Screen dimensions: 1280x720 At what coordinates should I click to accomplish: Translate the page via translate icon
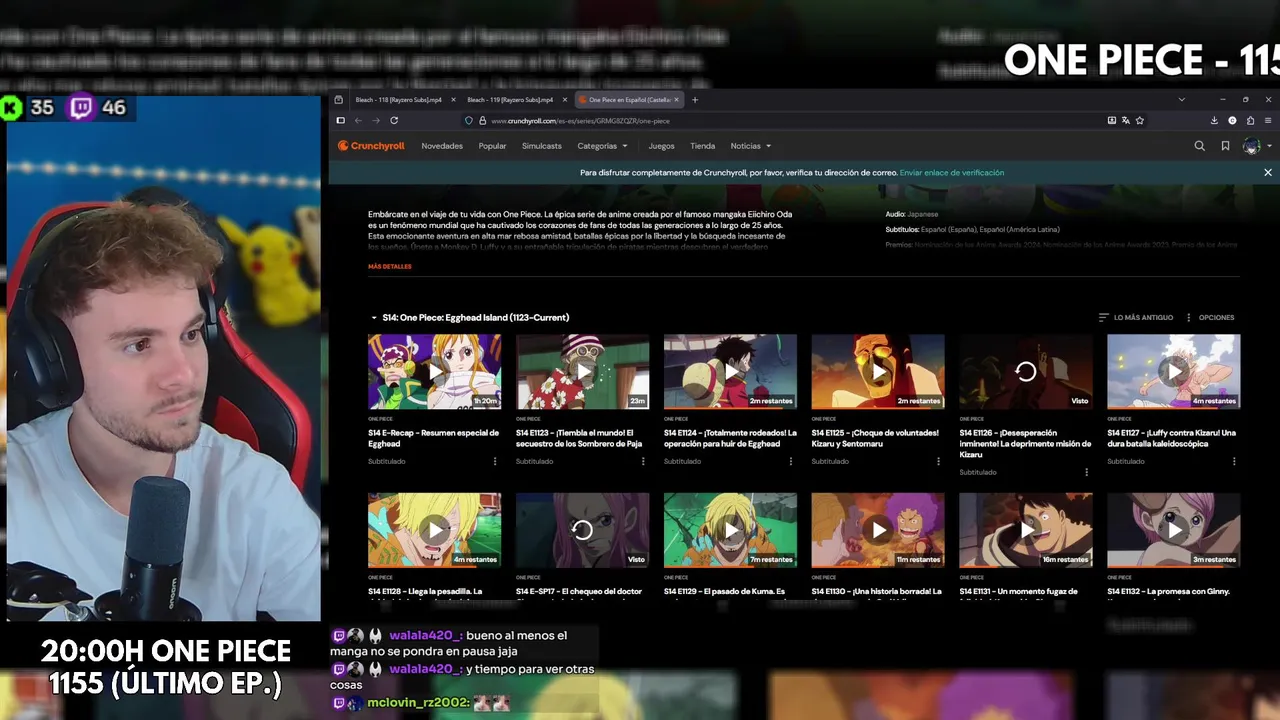[1125, 120]
